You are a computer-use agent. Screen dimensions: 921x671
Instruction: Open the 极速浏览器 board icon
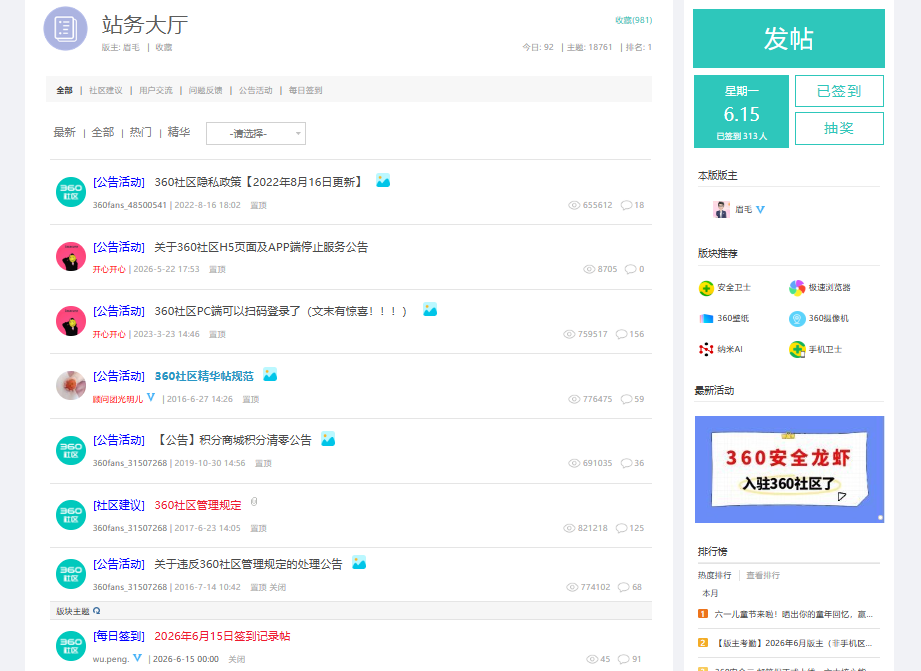coord(797,288)
